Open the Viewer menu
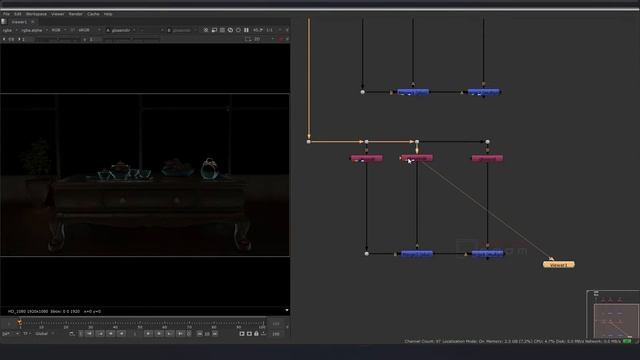 [x=58, y=14]
